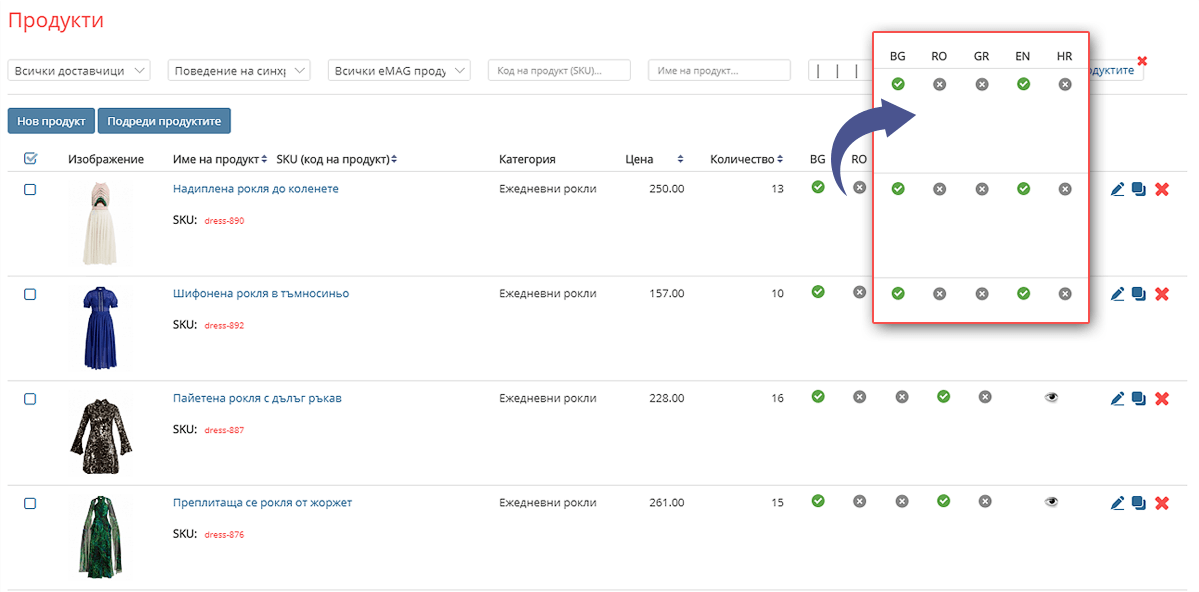Click edit pencil icon for Пайетена рокля

[x=1118, y=399]
